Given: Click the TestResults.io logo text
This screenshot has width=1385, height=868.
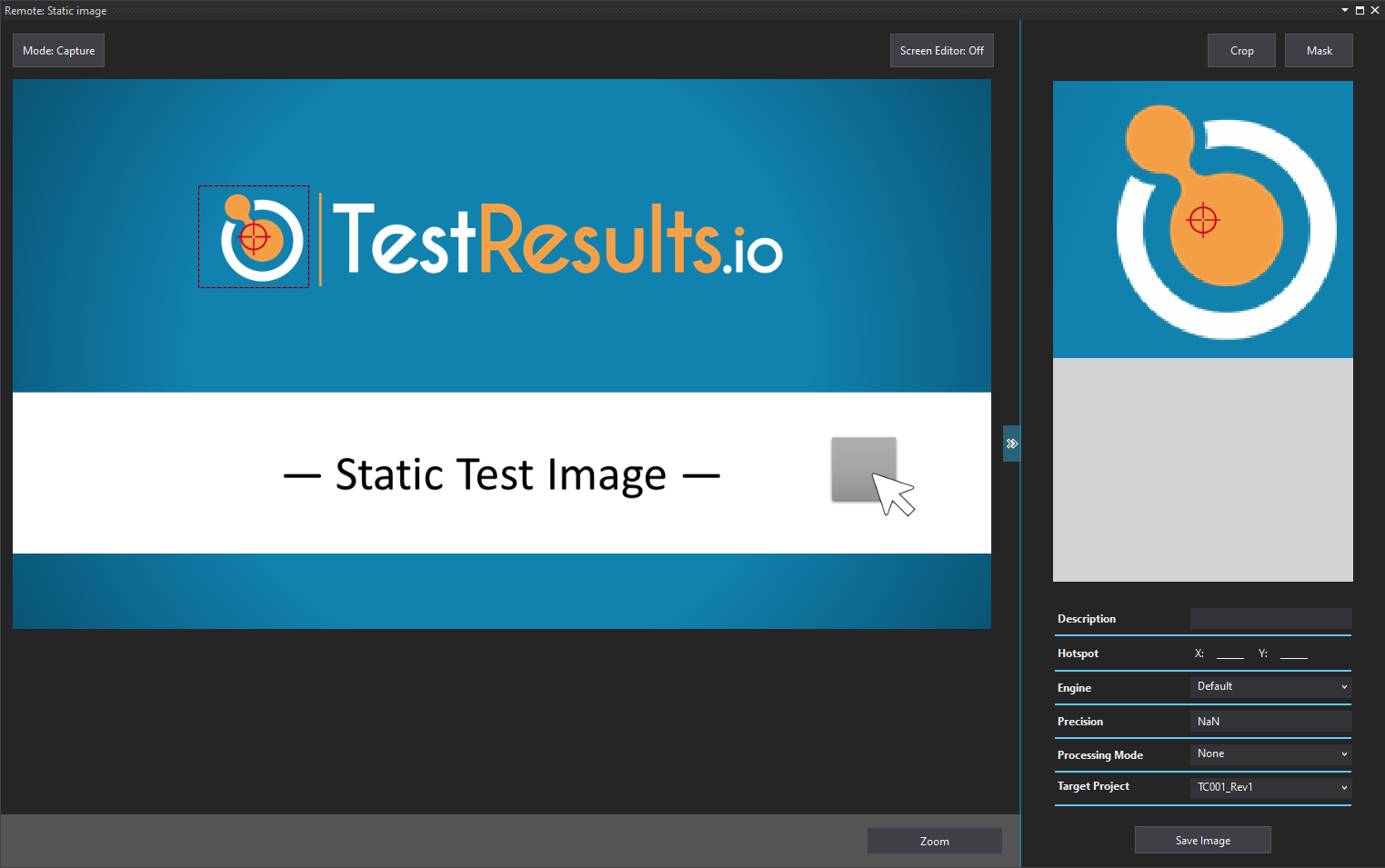Looking at the screenshot, I should [557, 238].
